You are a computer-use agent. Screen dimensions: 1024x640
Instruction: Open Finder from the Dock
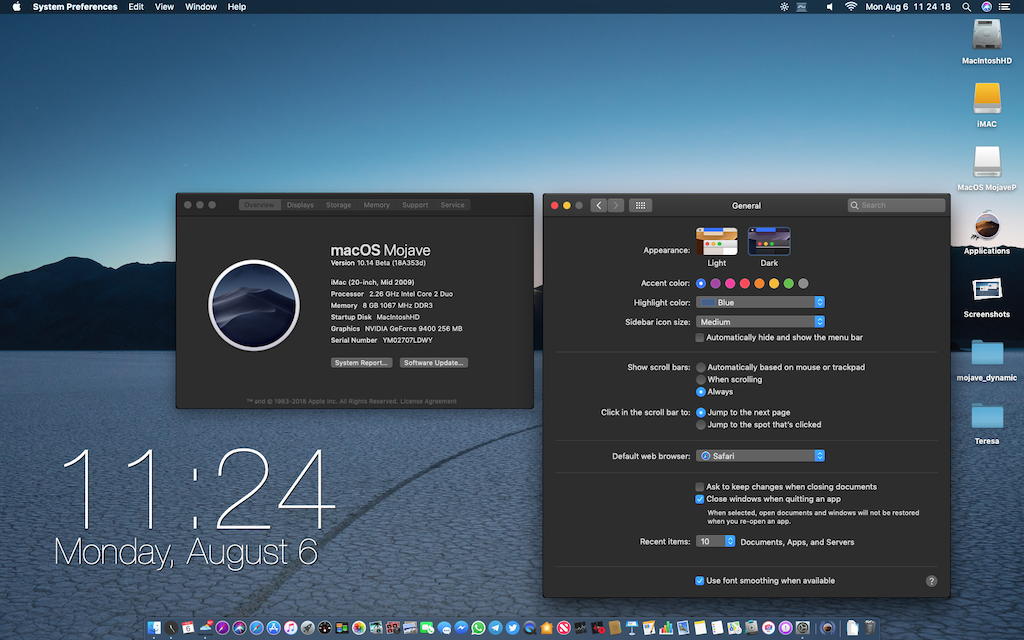154,628
